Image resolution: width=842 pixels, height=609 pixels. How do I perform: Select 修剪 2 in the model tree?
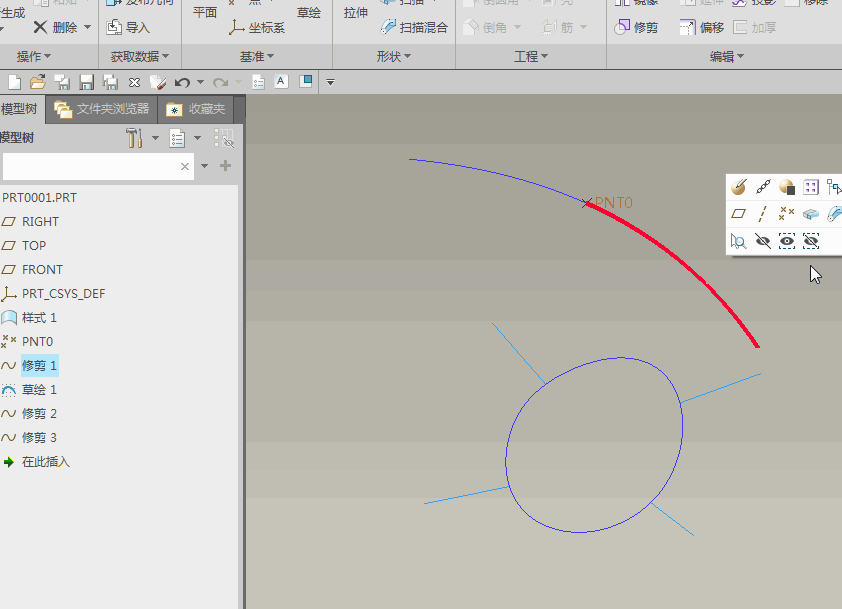(x=39, y=414)
